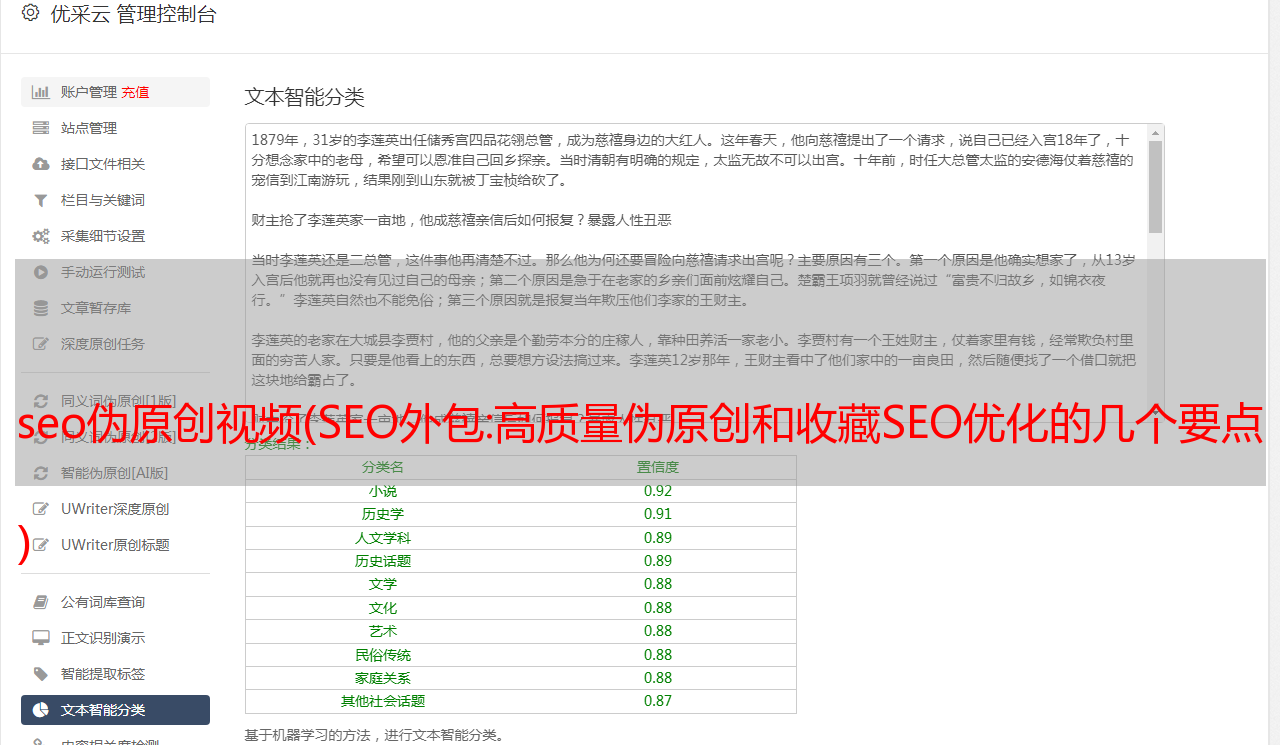Open the 充值 recharge link
The width and height of the screenshot is (1280, 745).
tap(136, 92)
